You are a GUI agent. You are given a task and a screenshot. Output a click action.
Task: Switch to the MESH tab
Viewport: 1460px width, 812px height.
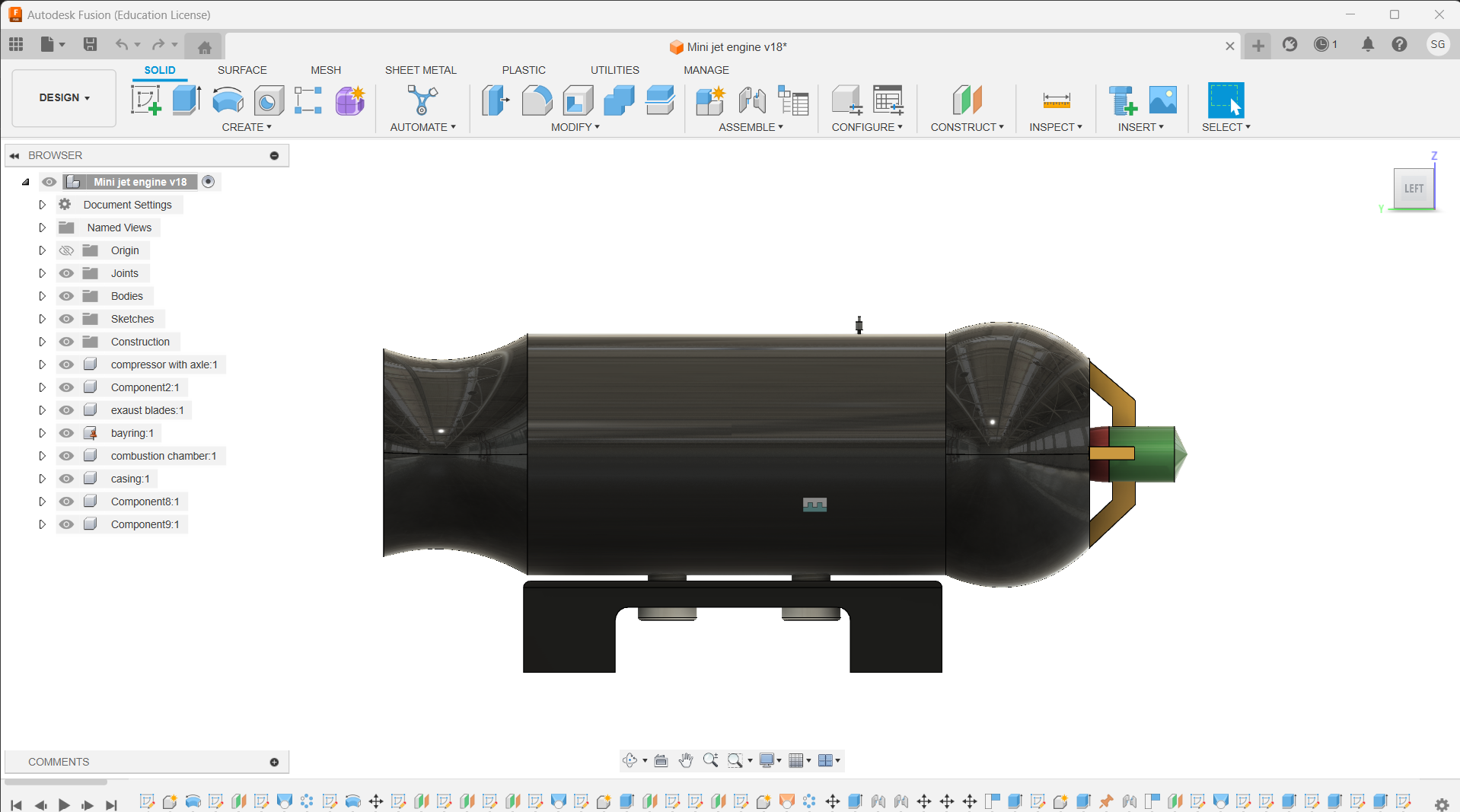[x=326, y=70]
